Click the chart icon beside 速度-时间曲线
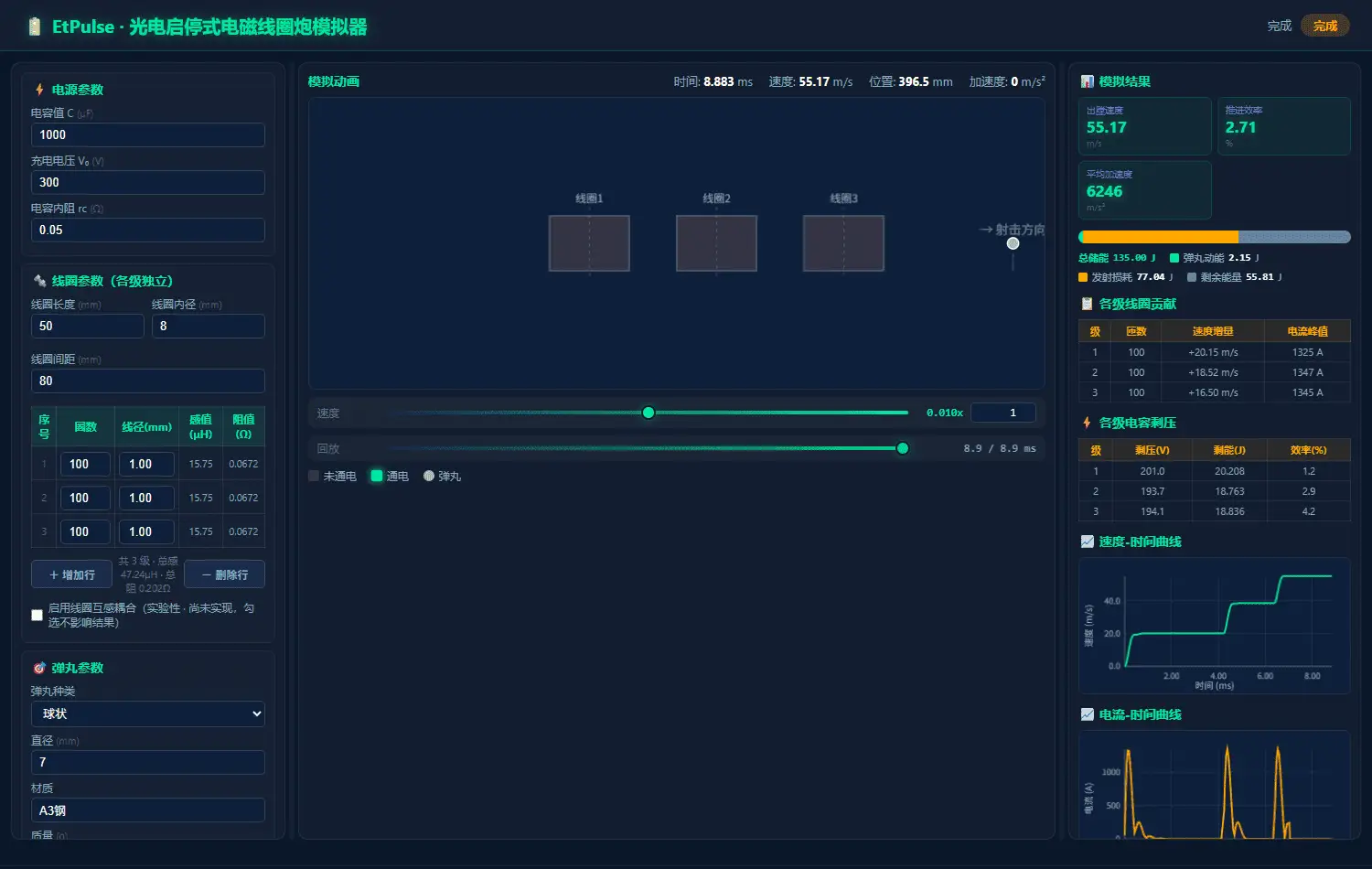The height and width of the screenshot is (869, 1372). (1087, 542)
